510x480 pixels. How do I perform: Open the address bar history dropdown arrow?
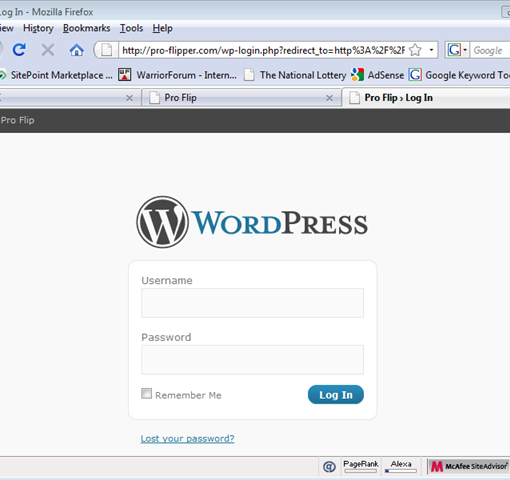coord(431,50)
